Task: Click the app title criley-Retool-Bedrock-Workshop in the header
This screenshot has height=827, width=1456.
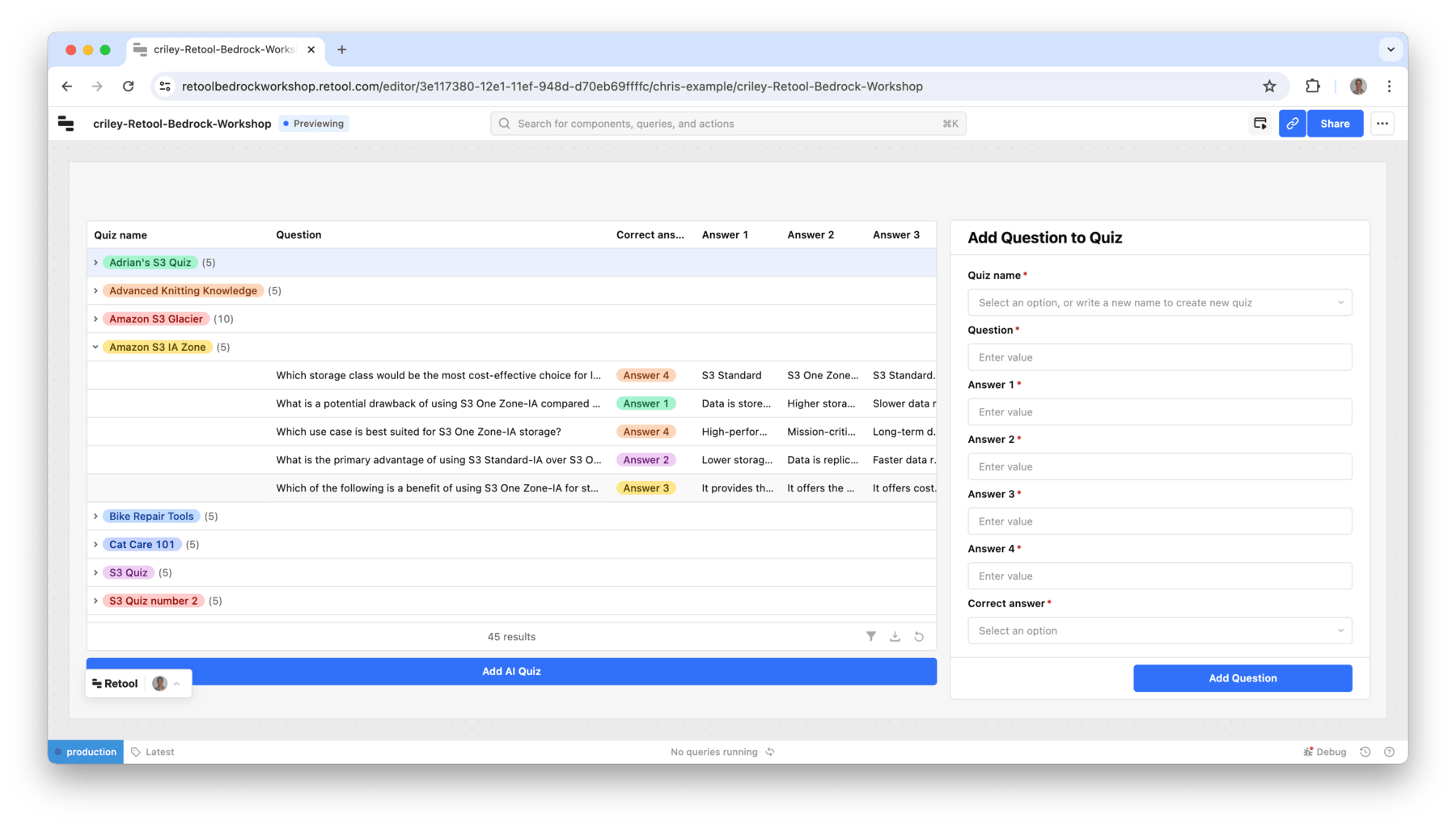Action: (x=182, y=124)
